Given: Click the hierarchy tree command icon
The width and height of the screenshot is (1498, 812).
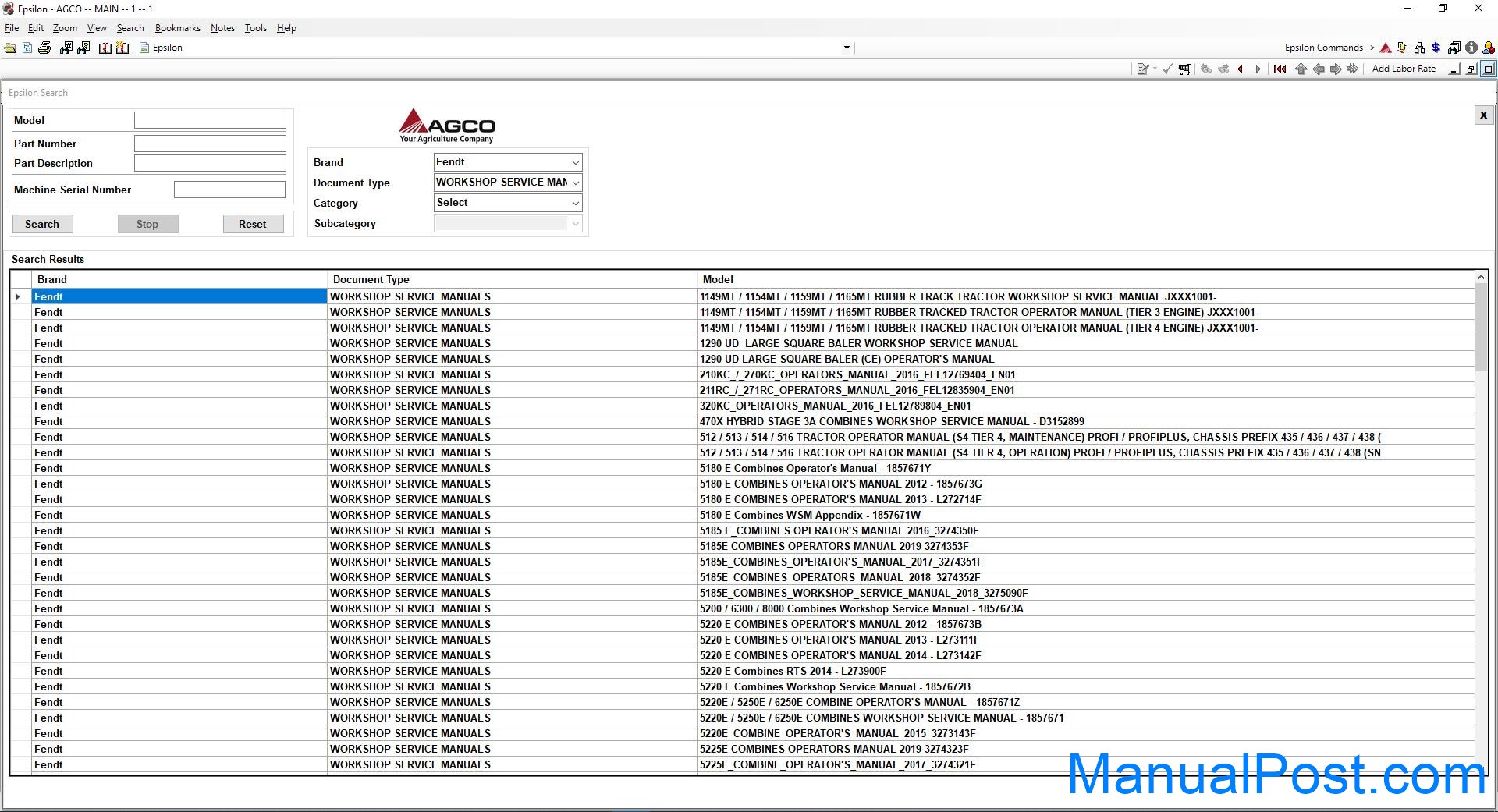Looking at the screenshot, I should [1419, 48].
